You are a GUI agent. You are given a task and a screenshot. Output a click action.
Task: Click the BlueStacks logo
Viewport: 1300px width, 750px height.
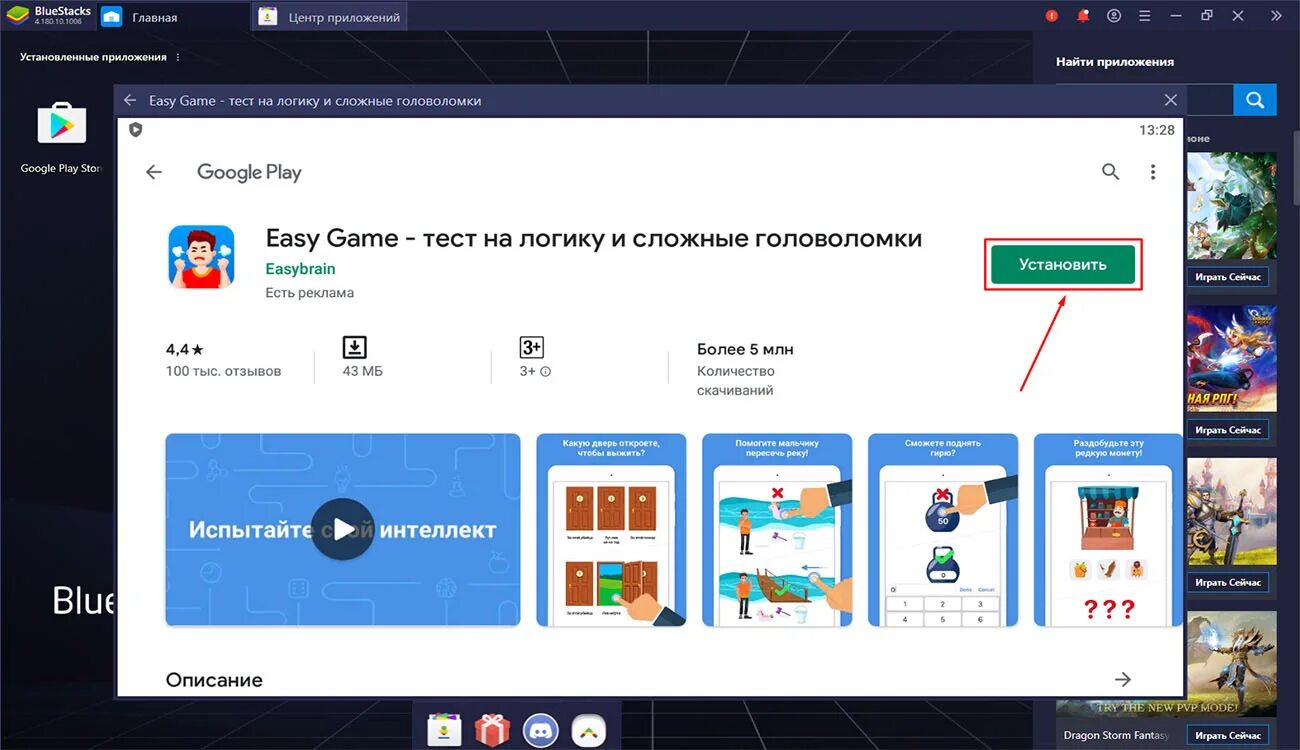(17, 16)
